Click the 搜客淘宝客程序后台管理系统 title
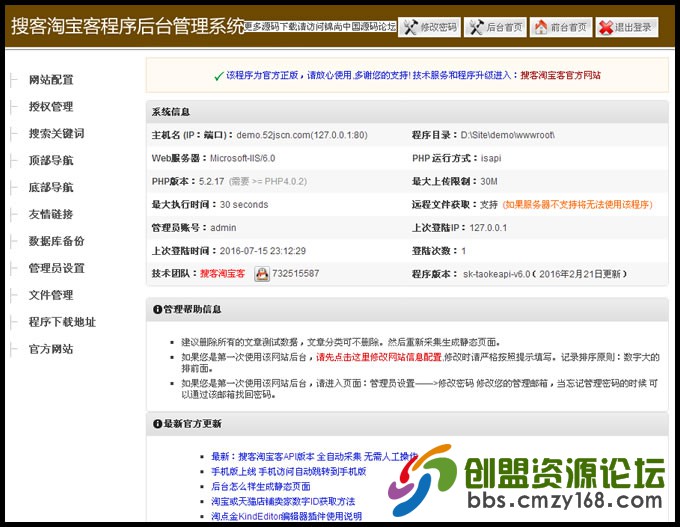Viewport: 680px width, 527px height. 128,26
